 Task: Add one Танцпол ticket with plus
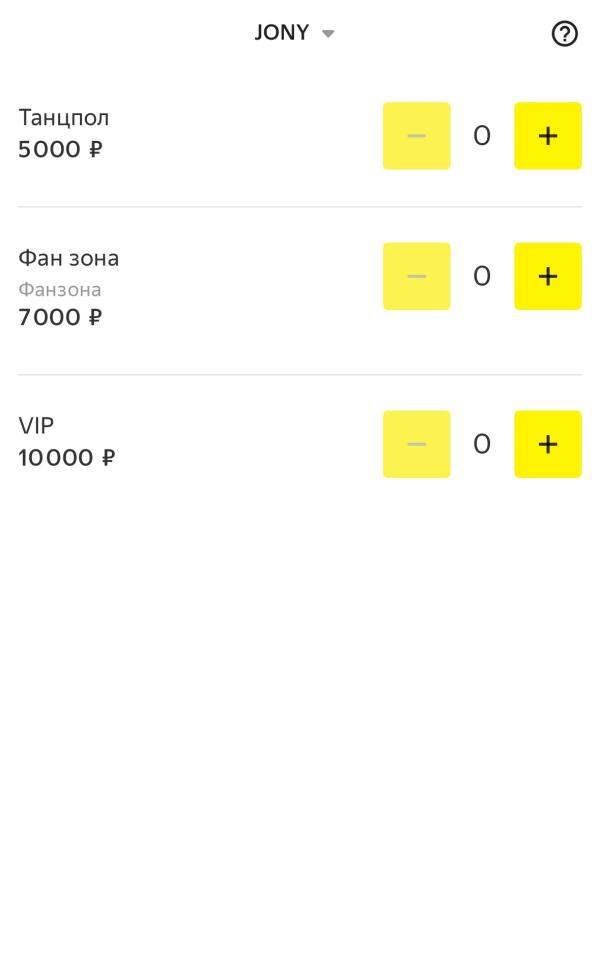pyautogui.click(x=547, y=136)
